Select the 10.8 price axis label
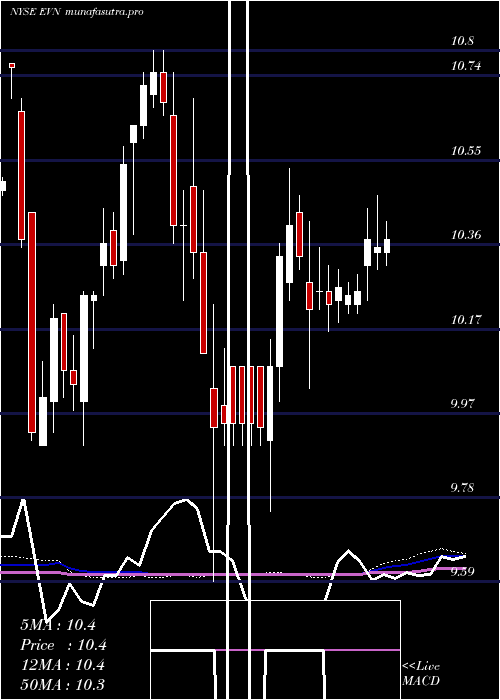The image size is (500, 700). [x=462, y=42]
